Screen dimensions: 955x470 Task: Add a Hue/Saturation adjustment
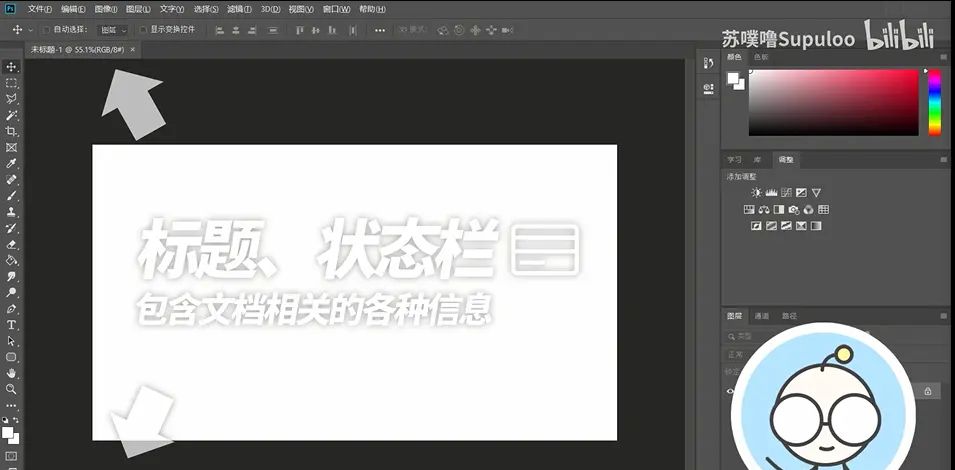(x=749, y=209)
